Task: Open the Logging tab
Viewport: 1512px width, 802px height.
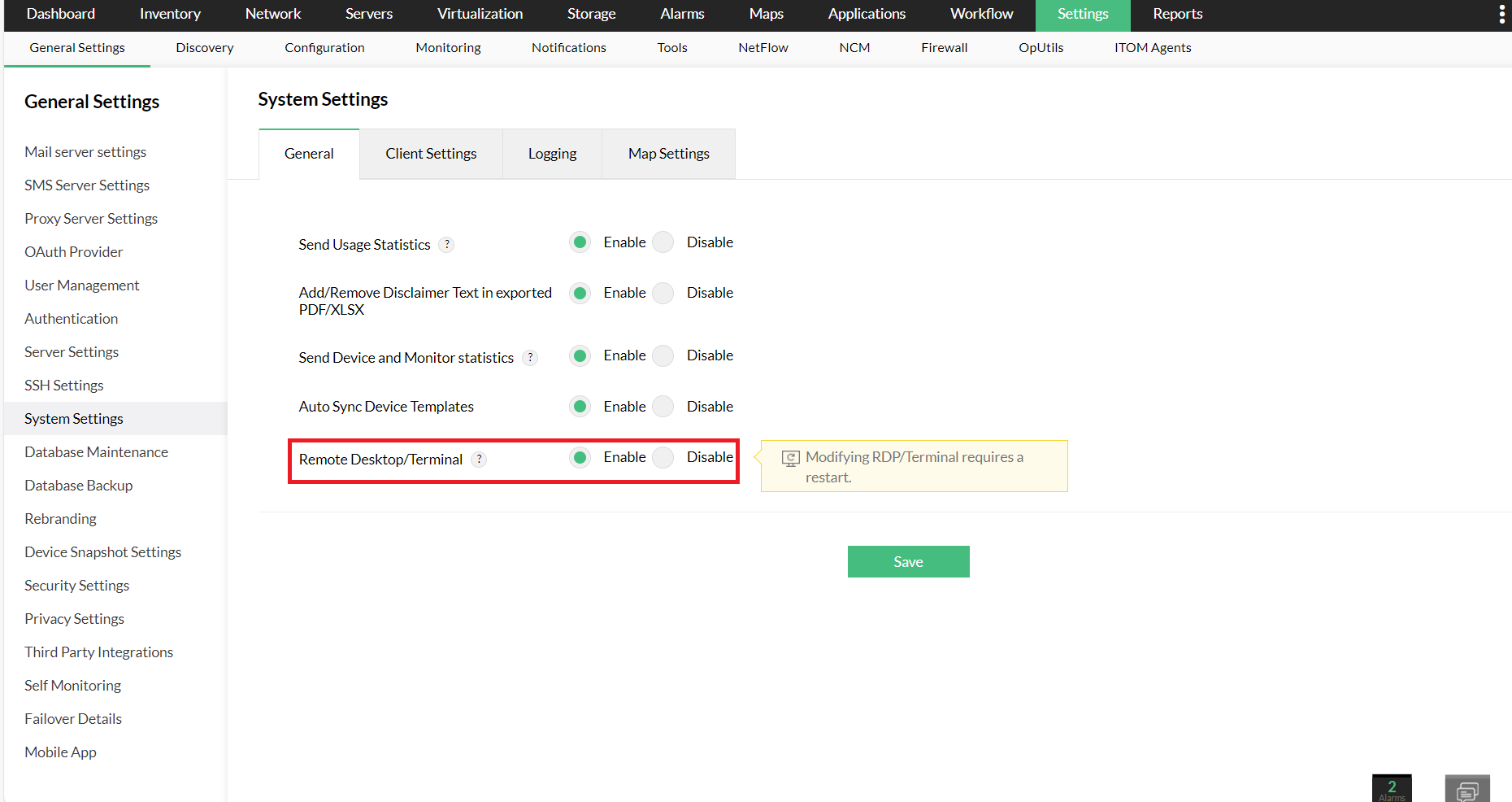Action: 552,154
